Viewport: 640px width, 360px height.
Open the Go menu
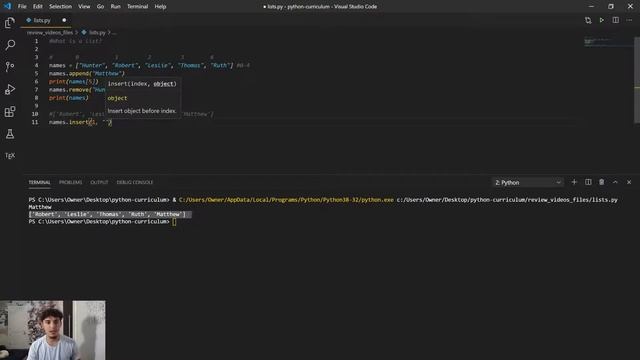coord(100,7)
